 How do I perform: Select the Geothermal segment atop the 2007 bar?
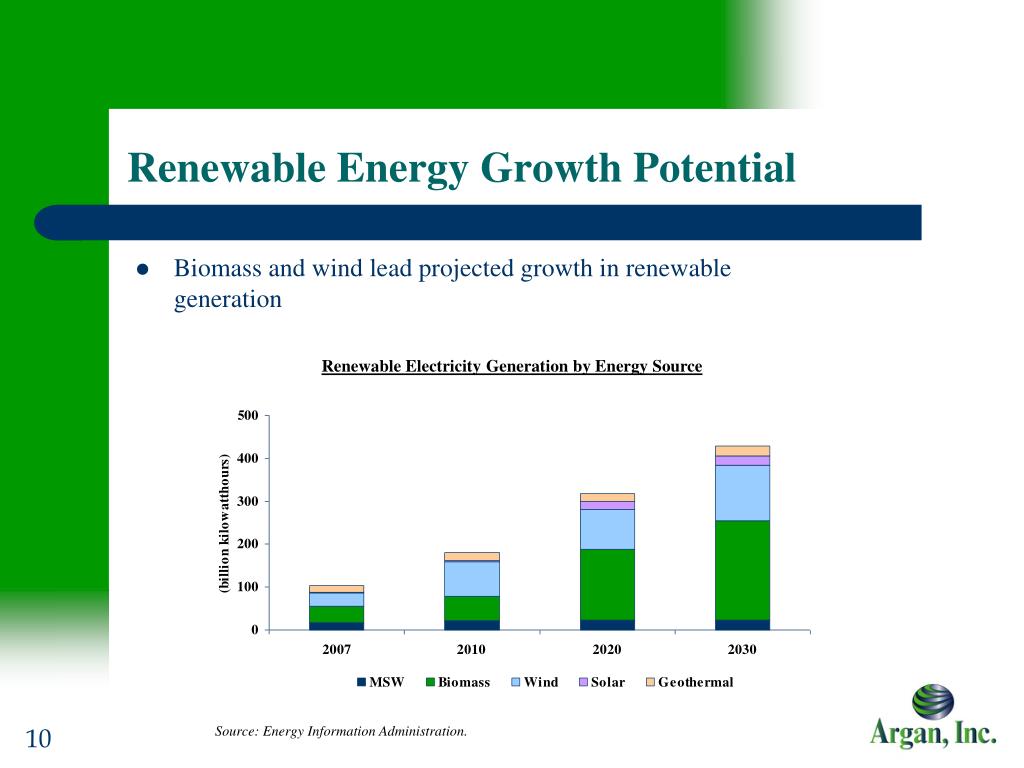pyautogui.click(x=336, y=589)
